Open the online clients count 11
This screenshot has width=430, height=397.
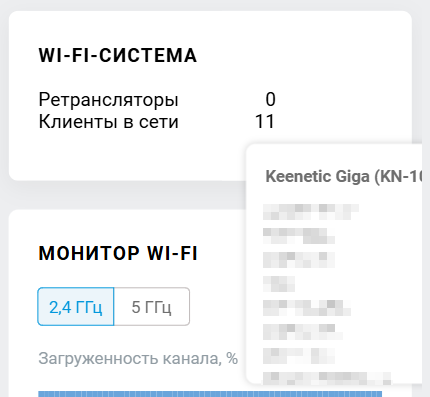(x=265, y=121)
